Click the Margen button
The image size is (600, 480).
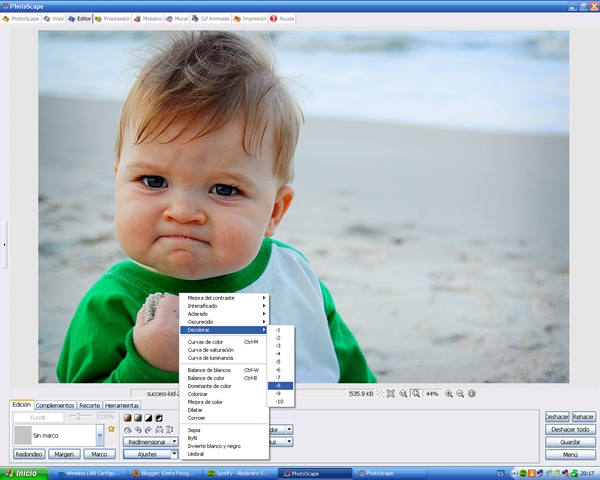[x=64, y=454]
